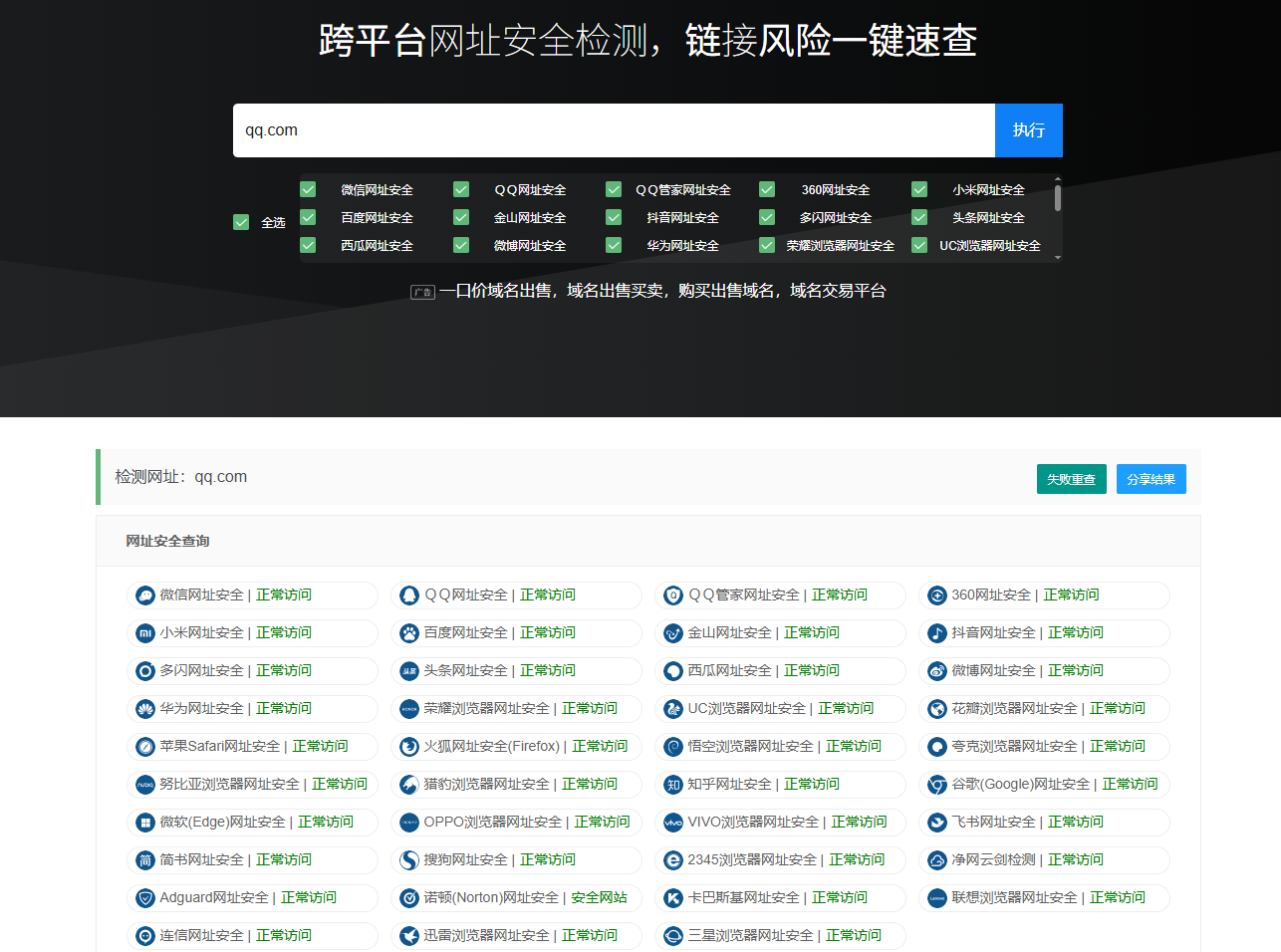1281x952 pixels.
Task: Click the URL input field containing qq.com
Action: point(614,130)
